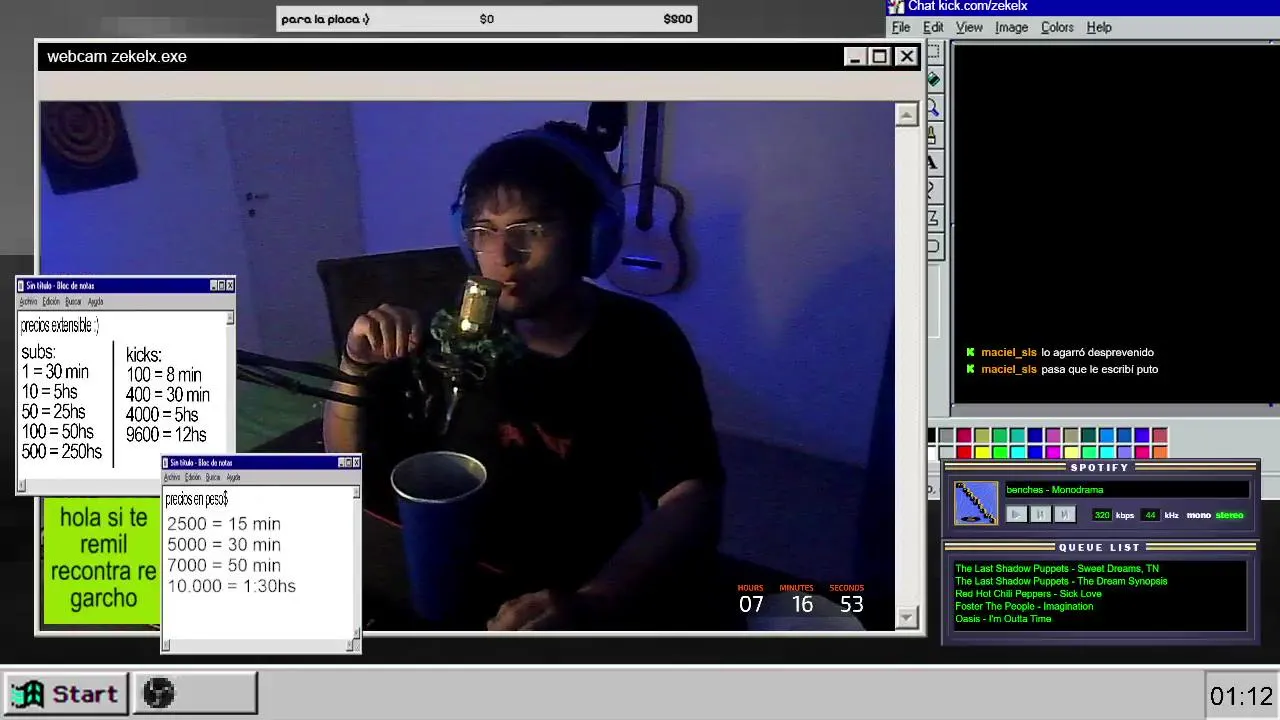The image size is (1280, 720).
Task: Click current track 'benches - Monodrama'
Action: (x=1055, y=490)
